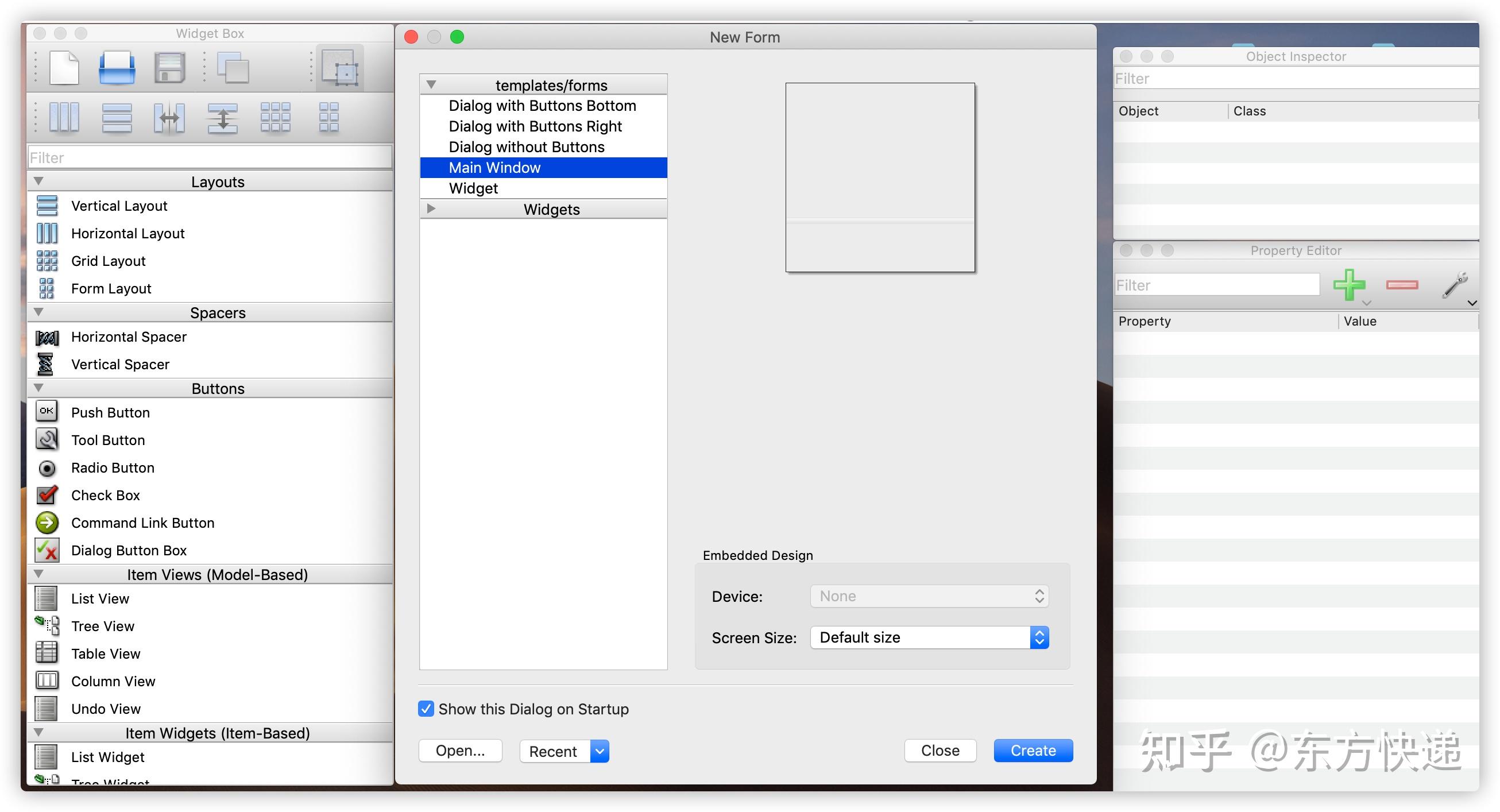Screen dimensions: 1500x812
Task: Click the blue Open file icon in toolbar
Action: [117, 68]
